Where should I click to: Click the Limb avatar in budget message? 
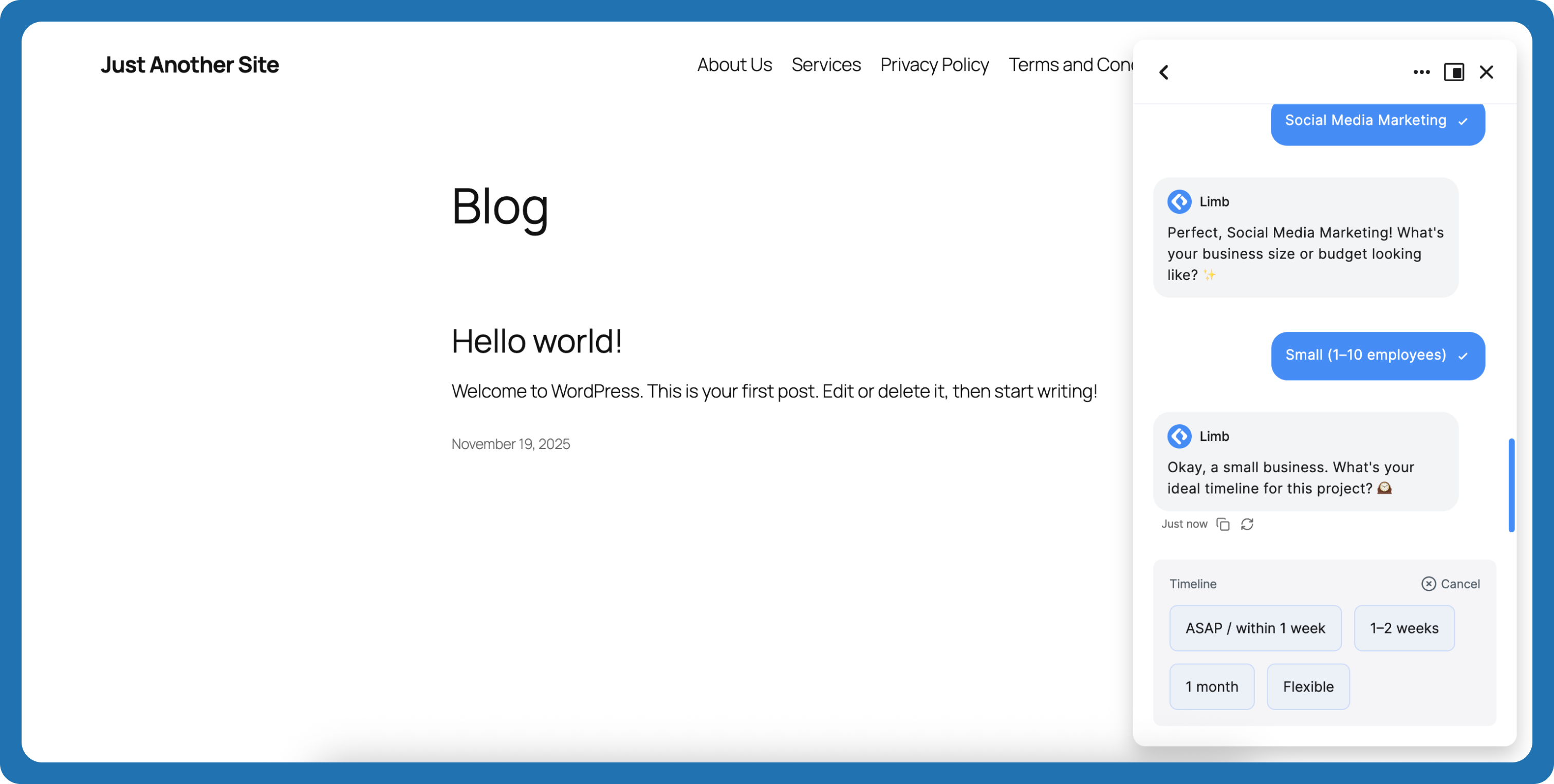coord(1179,201)
